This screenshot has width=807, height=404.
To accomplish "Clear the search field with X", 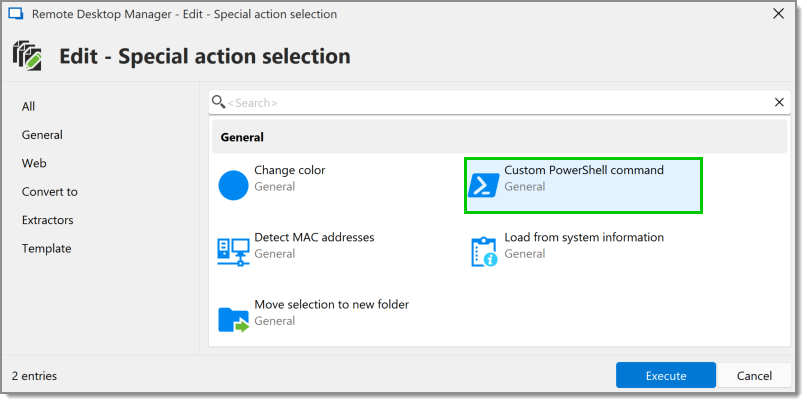I will click(779, 102).
